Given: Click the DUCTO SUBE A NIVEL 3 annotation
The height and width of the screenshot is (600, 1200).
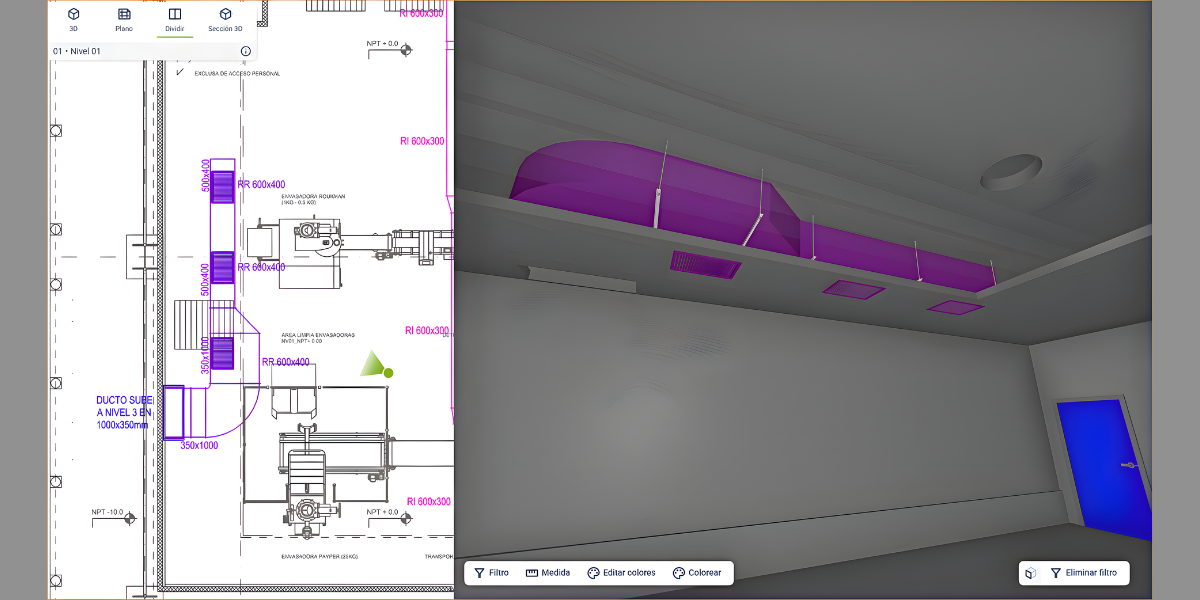Looking at the screenshot, I should click(x=124, y=412).
